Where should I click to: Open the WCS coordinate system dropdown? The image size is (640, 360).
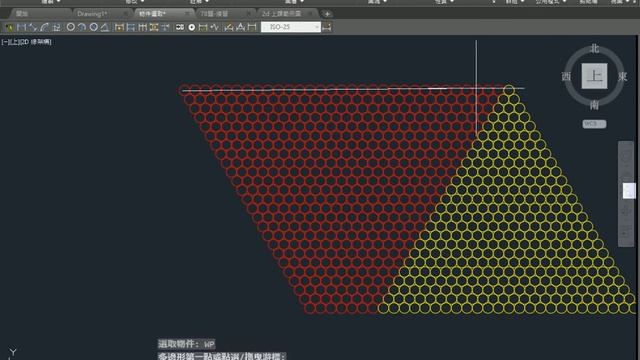pyautogui.click(x=594, y=124)
